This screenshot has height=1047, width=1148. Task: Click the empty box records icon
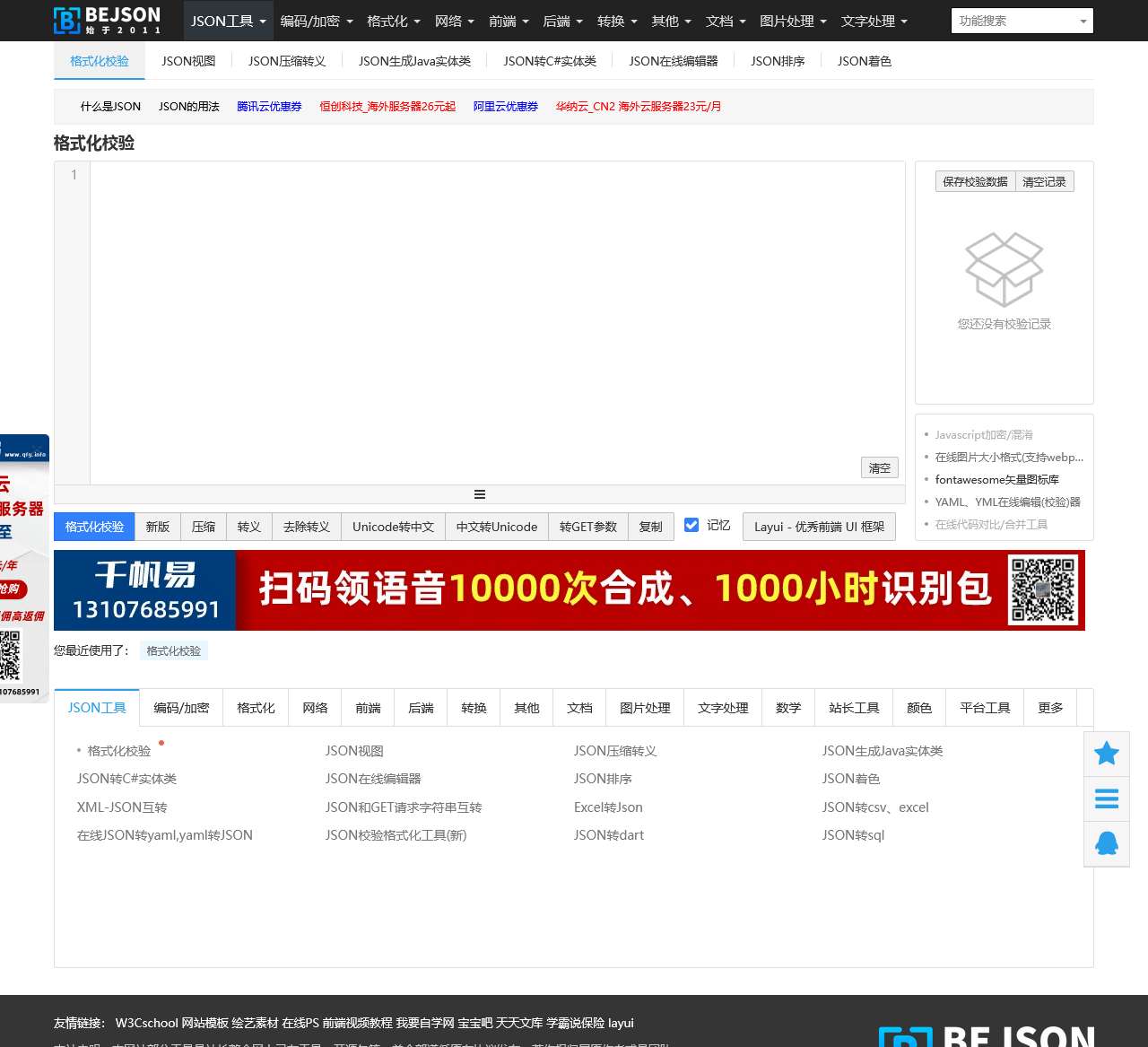tap(1004, 269)
